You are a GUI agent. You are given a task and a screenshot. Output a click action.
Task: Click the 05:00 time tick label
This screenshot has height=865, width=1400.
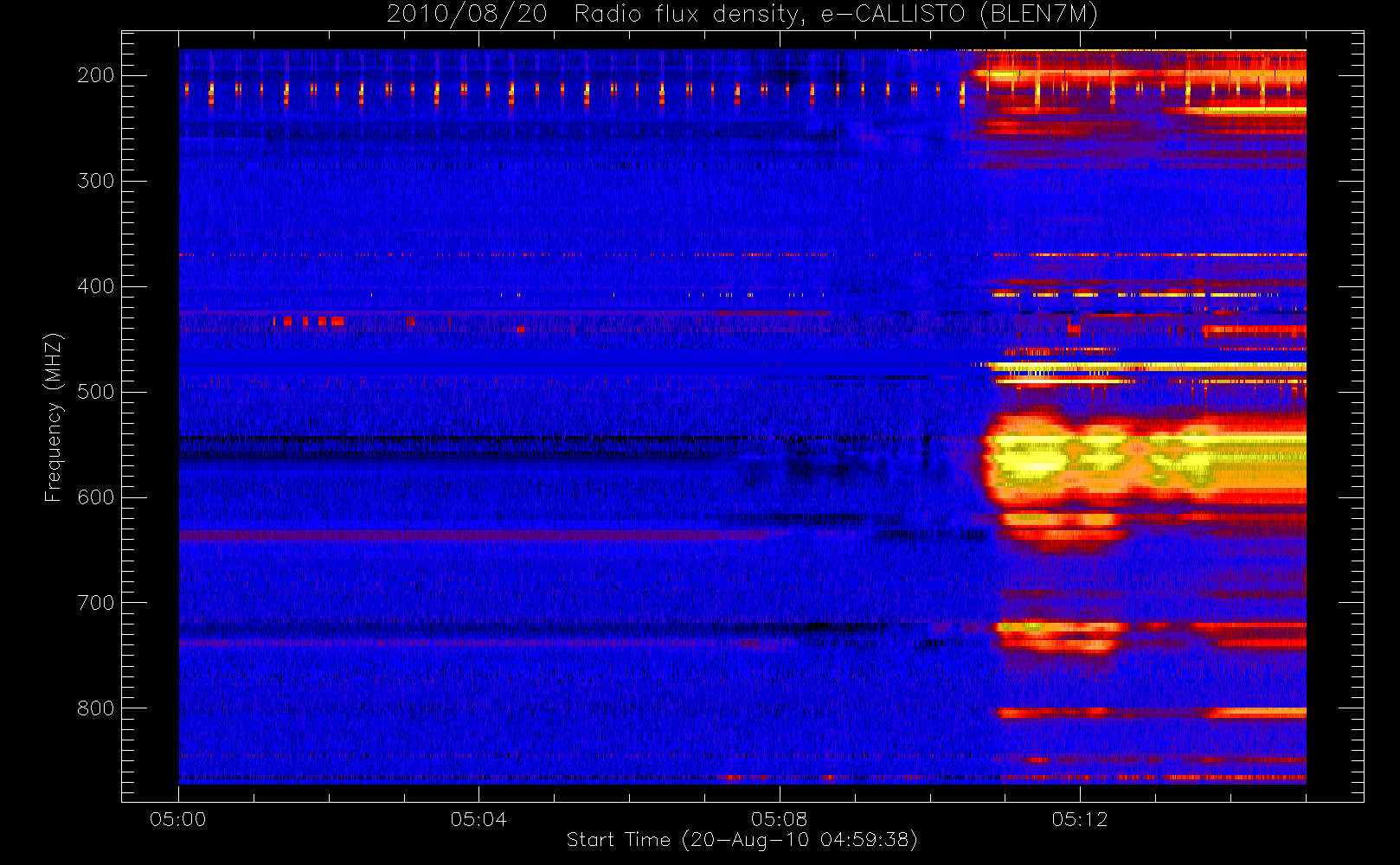[x=178, y=819]
